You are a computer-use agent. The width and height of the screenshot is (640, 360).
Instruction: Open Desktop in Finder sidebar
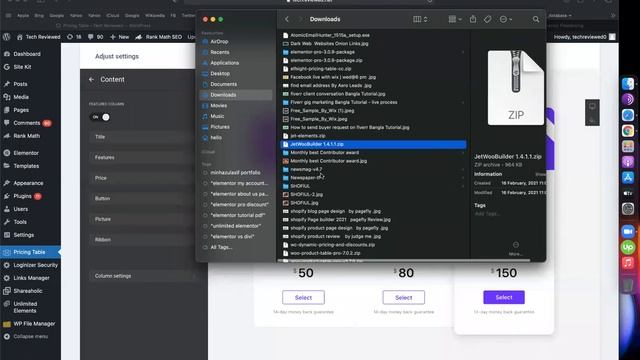pos(220,73)
